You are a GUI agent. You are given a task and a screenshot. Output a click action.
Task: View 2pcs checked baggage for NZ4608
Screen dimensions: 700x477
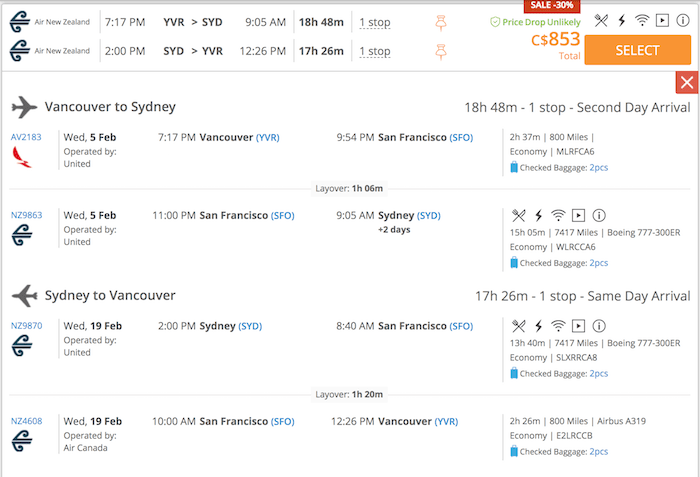point(599,452)
